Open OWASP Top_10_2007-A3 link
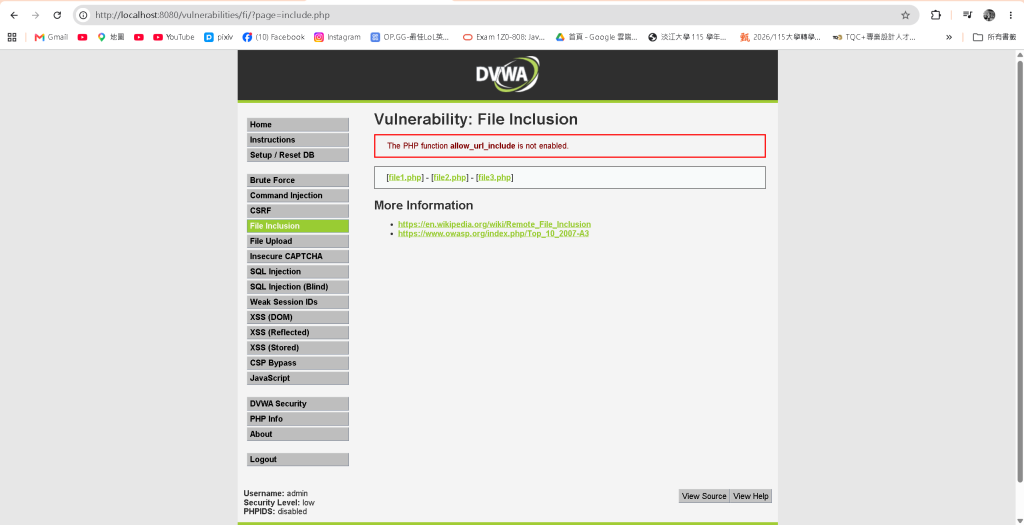Image resolution: width=1024 pixels, height=525 pixels. [x=493, y=233]
